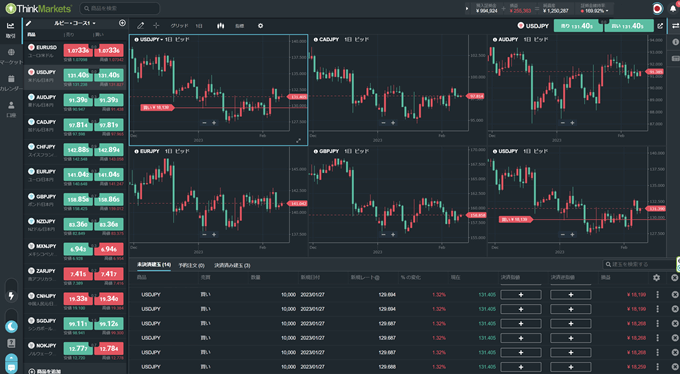Click the top bar 買い 131.405 buy button
Image resolution: width=680 pixels, height=374 pixels.
click(x=629, y=26)
